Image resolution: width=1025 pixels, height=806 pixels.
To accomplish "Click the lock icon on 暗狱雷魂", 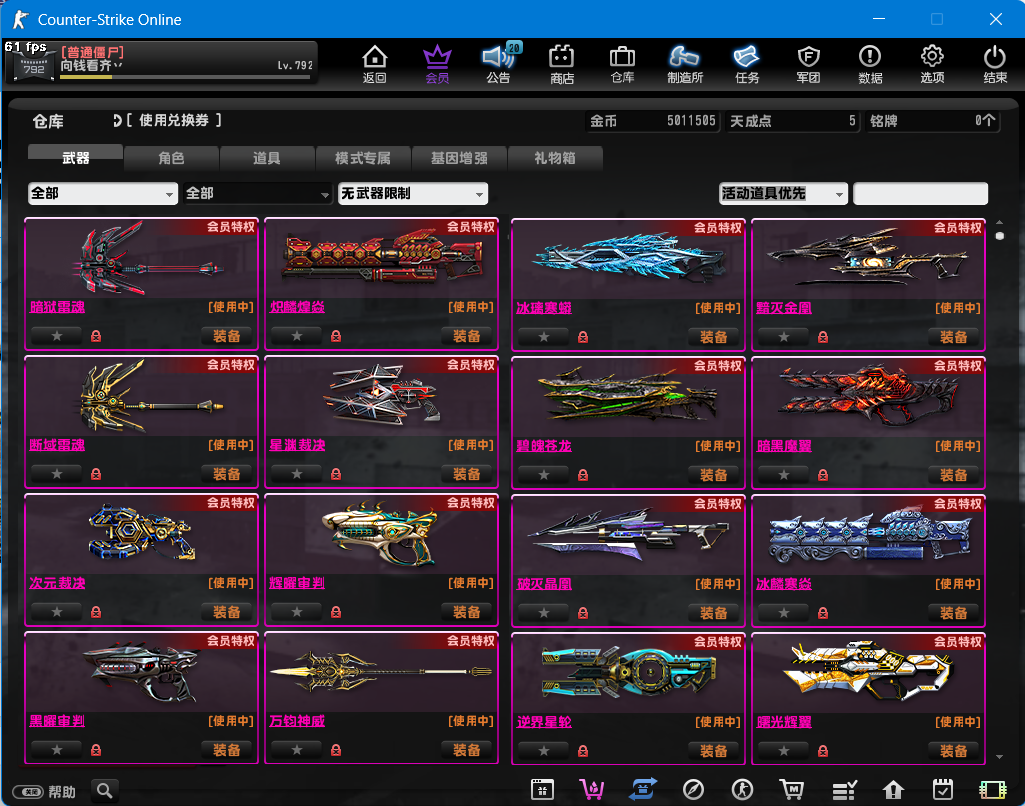I will pos(96,336).
